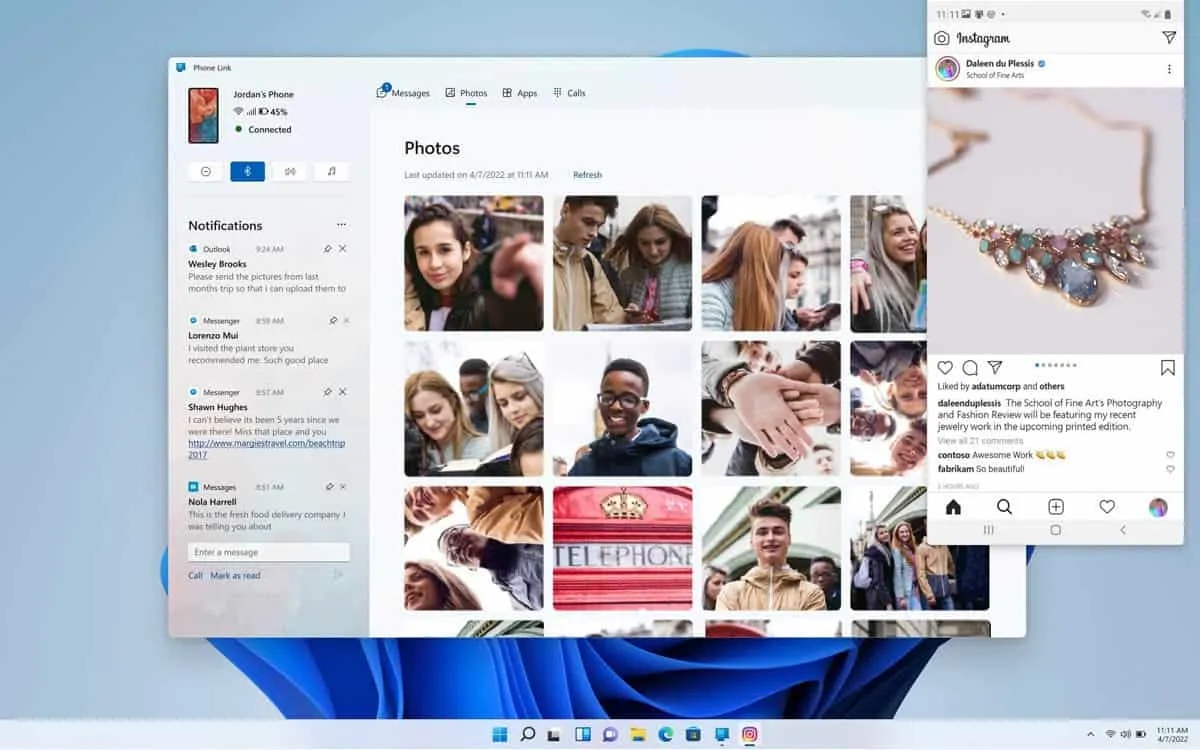Open comments using the speech bubble icon
The width and height of the screenshot is (1200, 750).
(970, 367)
